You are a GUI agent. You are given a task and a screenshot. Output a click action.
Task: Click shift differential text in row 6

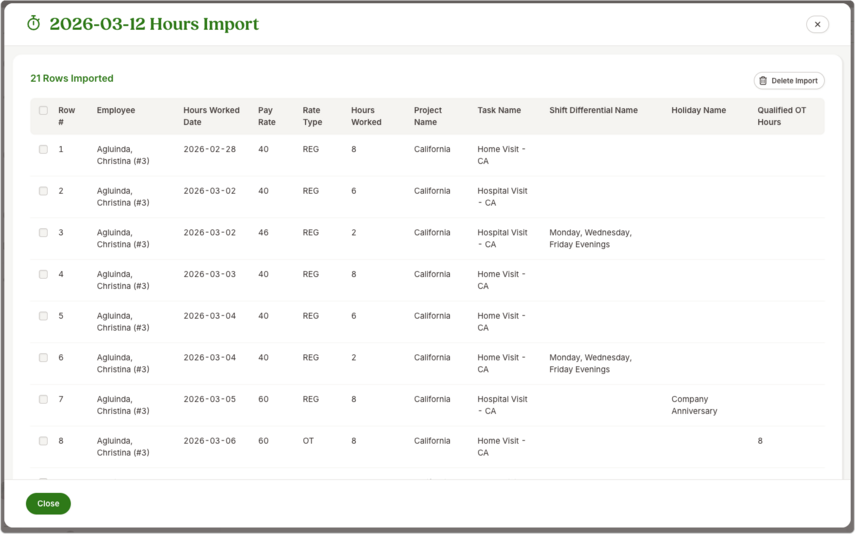[590, 364]
